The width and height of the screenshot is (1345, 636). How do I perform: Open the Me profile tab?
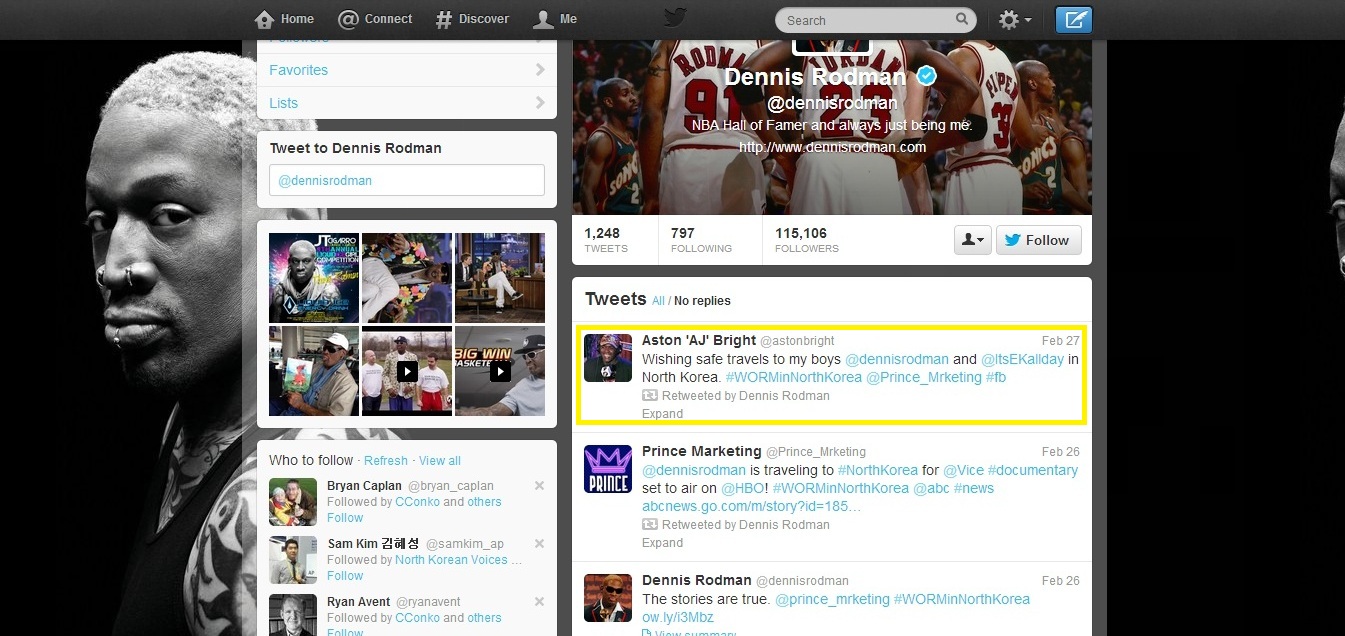pyautogui.click(x=555, y=19)
